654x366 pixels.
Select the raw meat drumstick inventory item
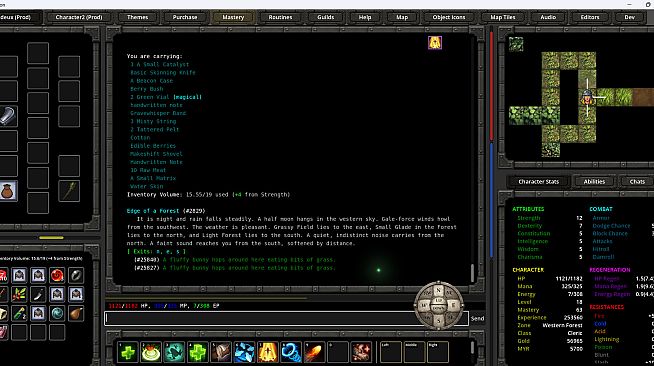(x=76, y=313)
